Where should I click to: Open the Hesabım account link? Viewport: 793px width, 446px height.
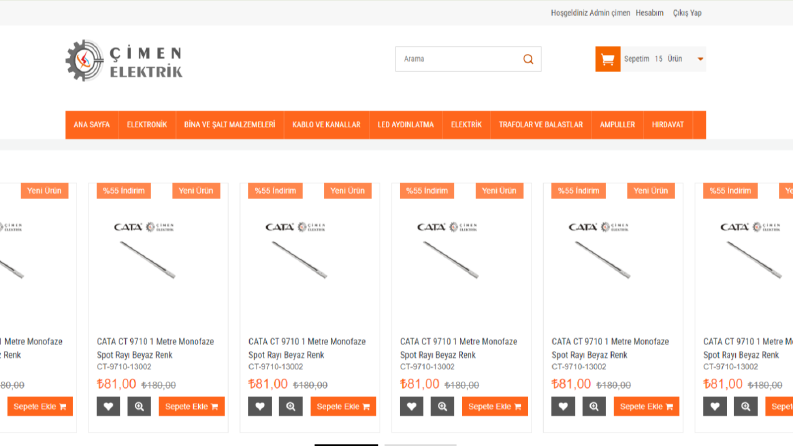(649, 13)
